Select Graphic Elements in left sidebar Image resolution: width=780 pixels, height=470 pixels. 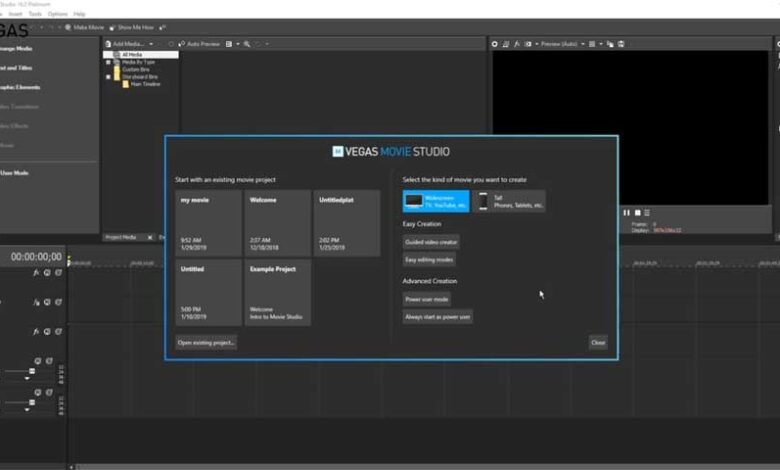coord(20,87)
